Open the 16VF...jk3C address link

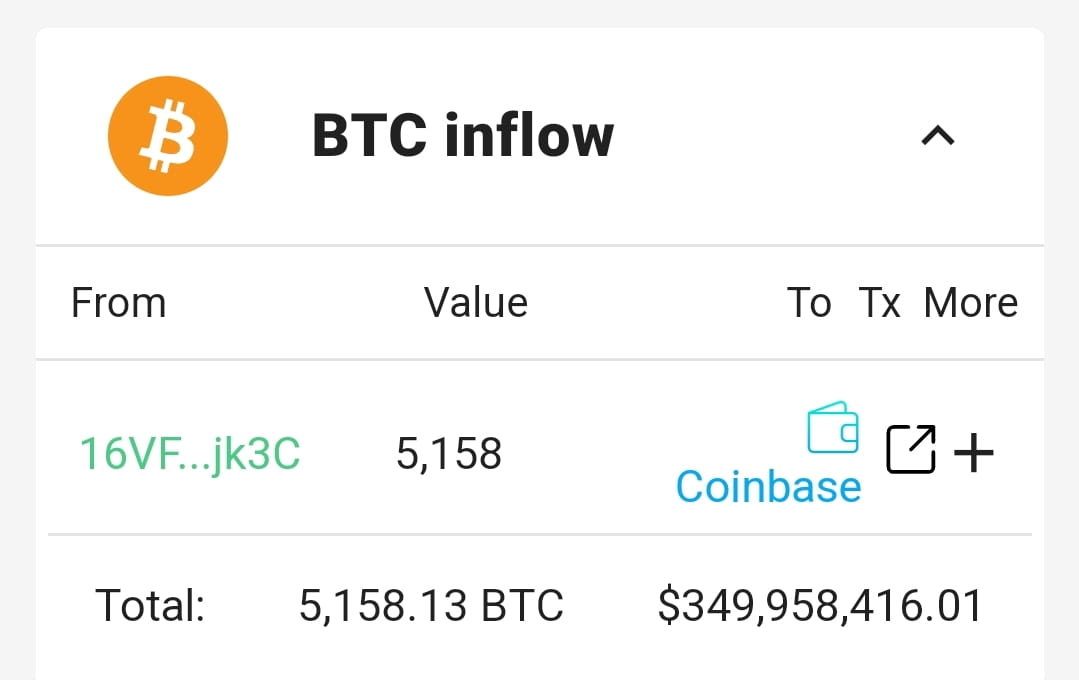point(190,452)
